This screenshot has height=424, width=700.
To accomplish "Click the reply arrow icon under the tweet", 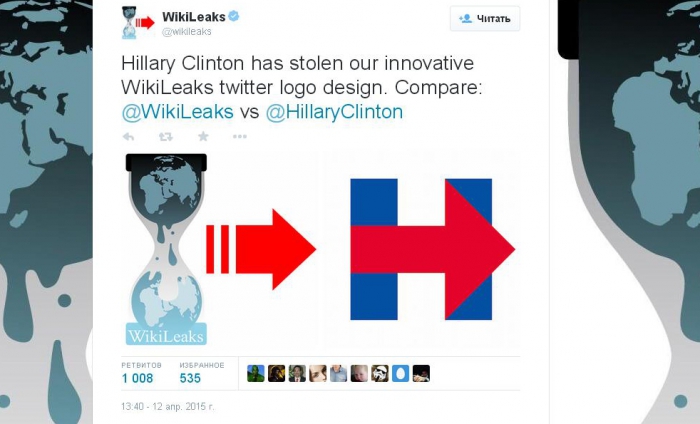I will pyautogui.click(x=129, y=137).
